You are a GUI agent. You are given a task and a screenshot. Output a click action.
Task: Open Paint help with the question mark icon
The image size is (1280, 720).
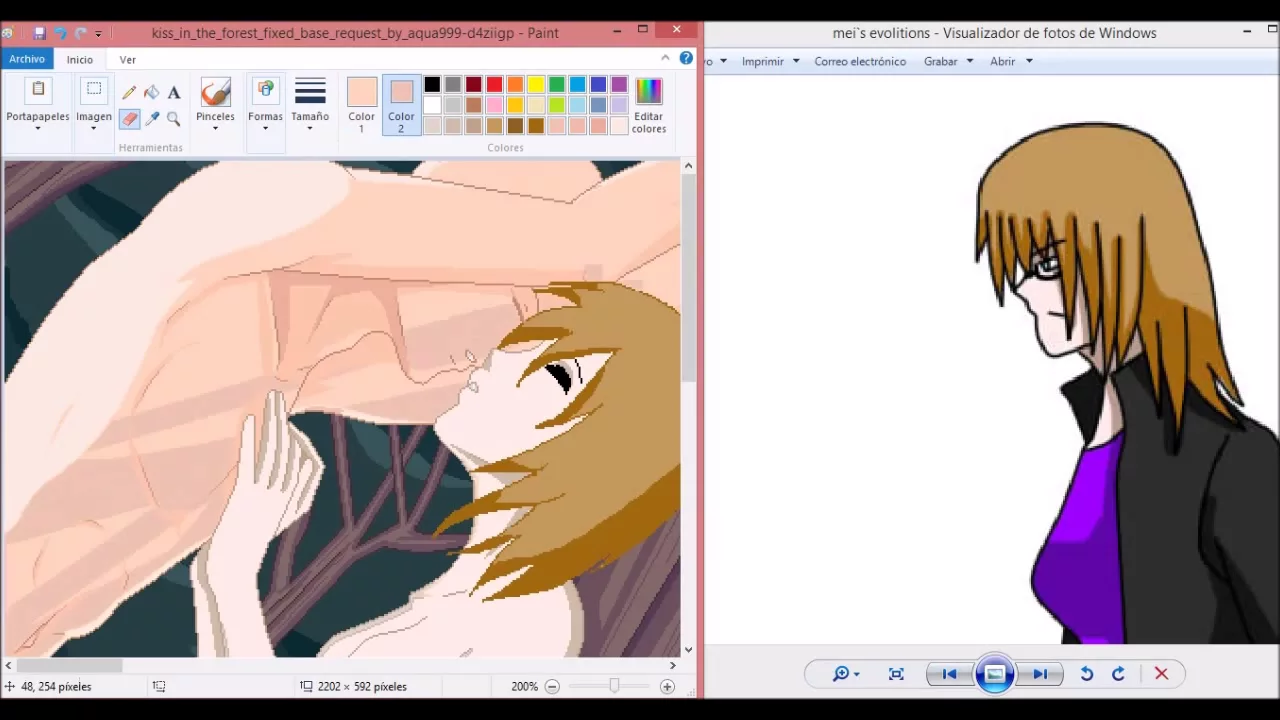(x=686, y=58)
